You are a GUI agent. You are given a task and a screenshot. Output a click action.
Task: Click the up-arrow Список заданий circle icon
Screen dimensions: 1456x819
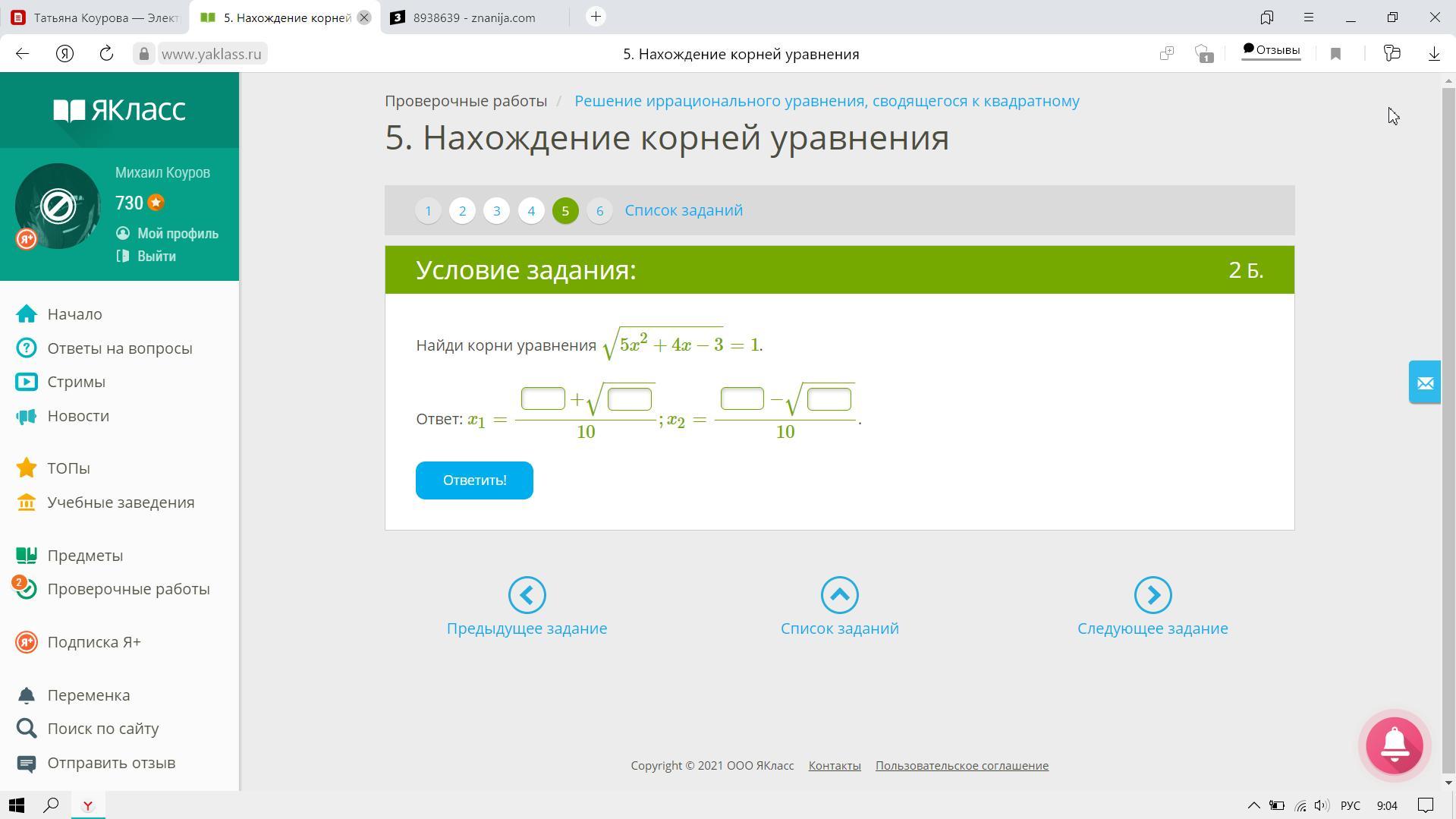[x=840, y=595]
